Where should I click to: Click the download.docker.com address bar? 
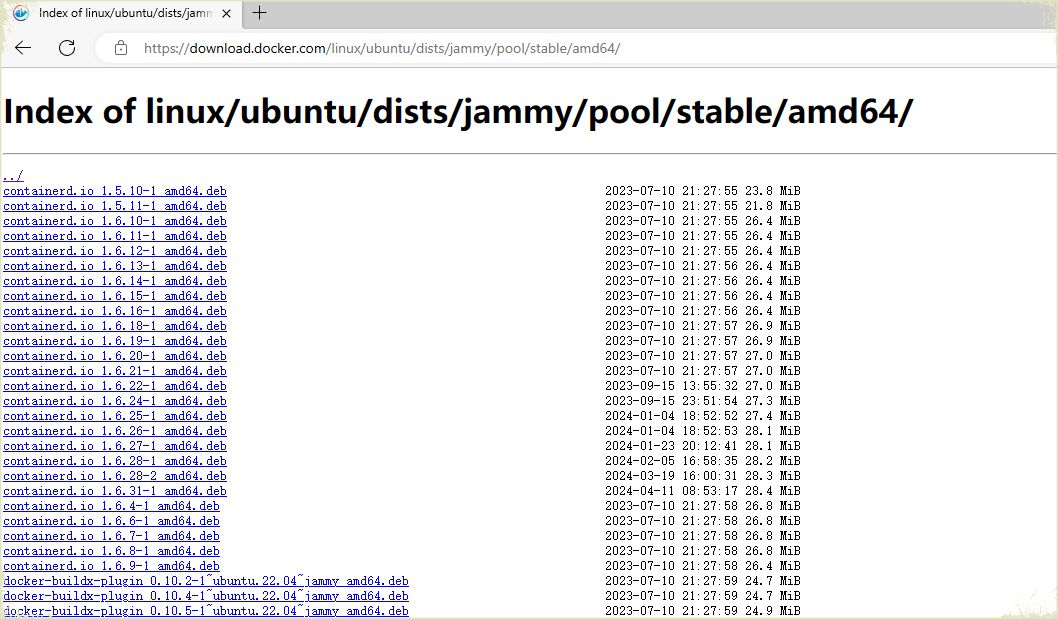pos(380,48)
